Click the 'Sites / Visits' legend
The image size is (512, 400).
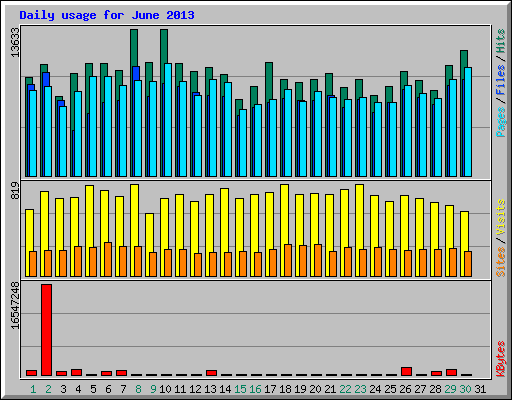501,238
